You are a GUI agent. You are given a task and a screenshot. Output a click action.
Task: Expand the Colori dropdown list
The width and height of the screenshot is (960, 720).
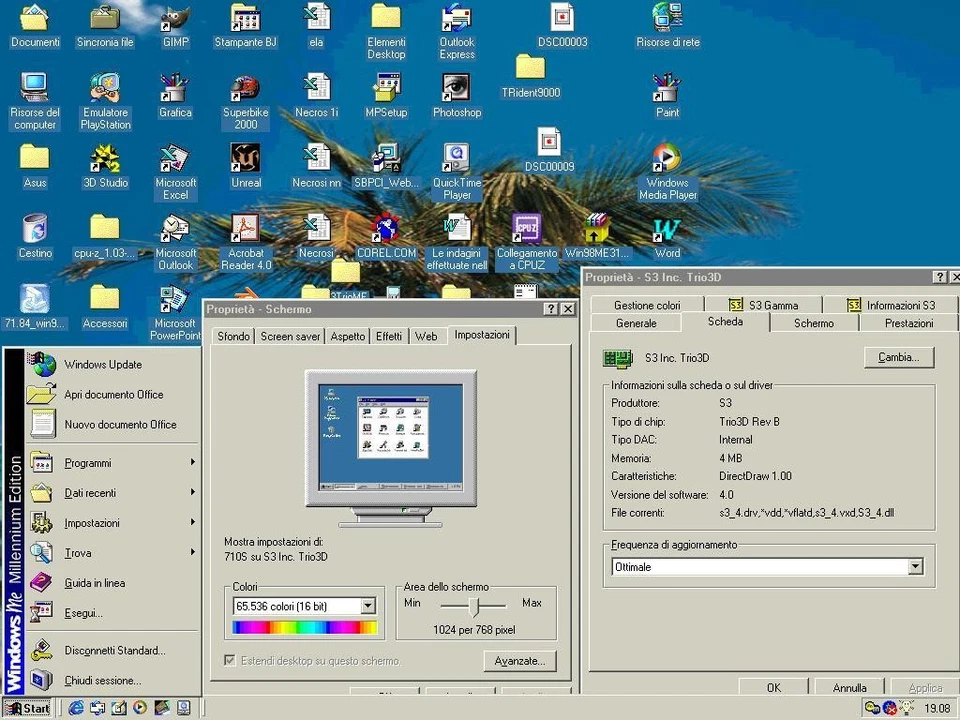coord(367,606)
